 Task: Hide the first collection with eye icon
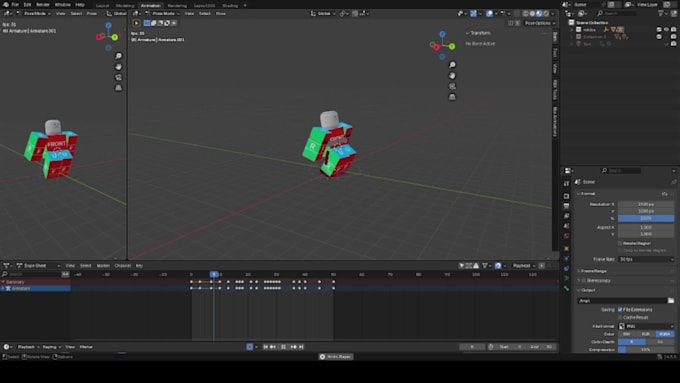[x=666, y=29]
